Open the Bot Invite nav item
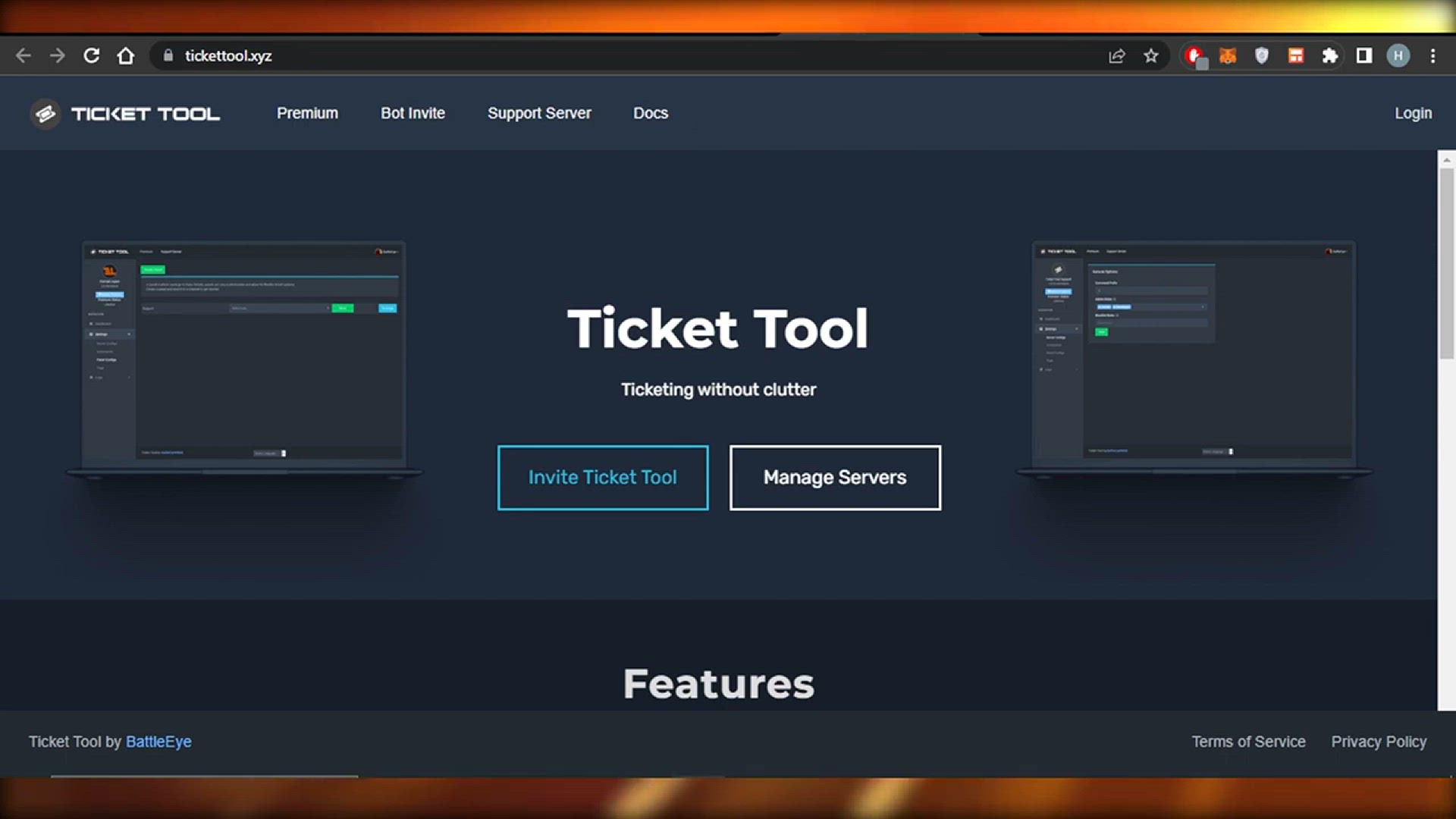Screen dimensions: 1456x819 point(413,113)
